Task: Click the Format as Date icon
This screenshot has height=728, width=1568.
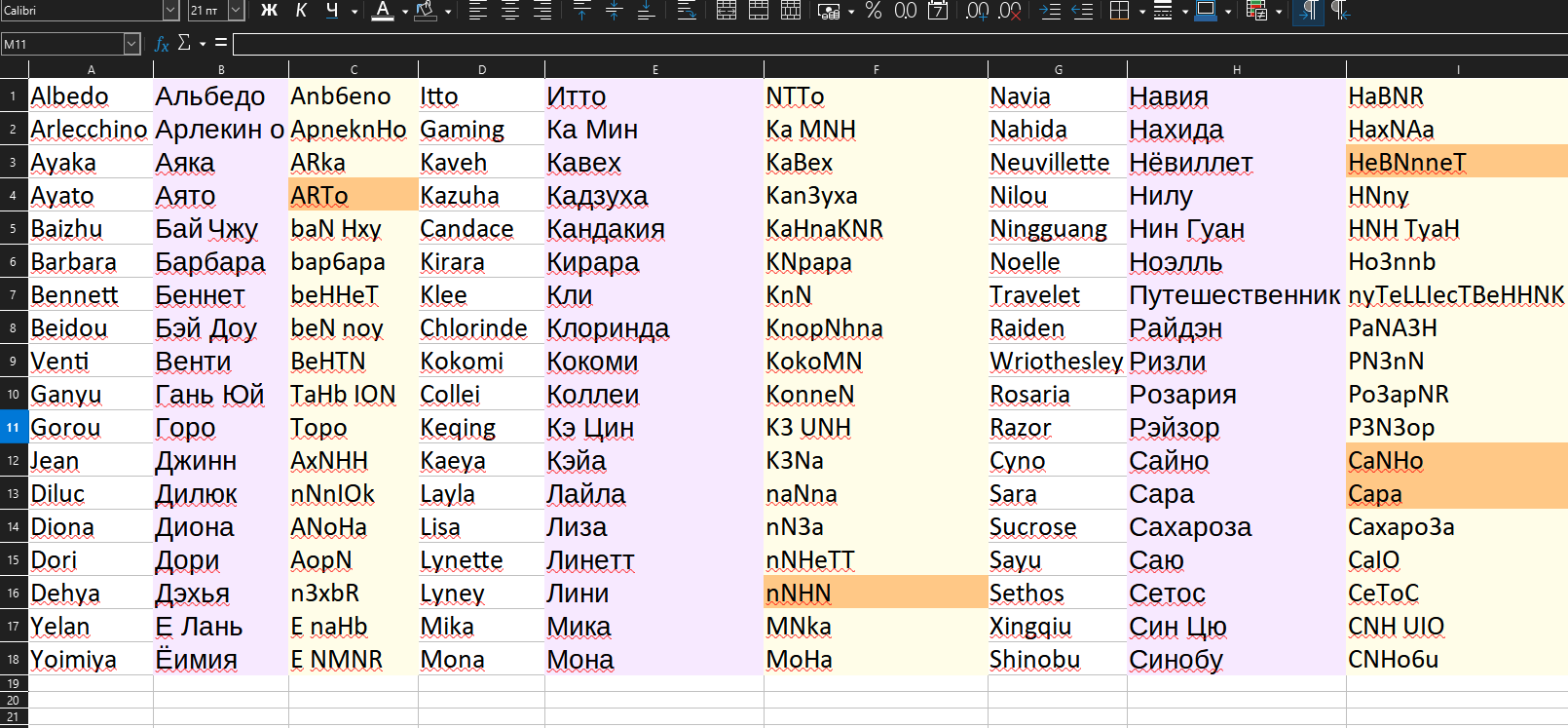Action: coord(938,11)
